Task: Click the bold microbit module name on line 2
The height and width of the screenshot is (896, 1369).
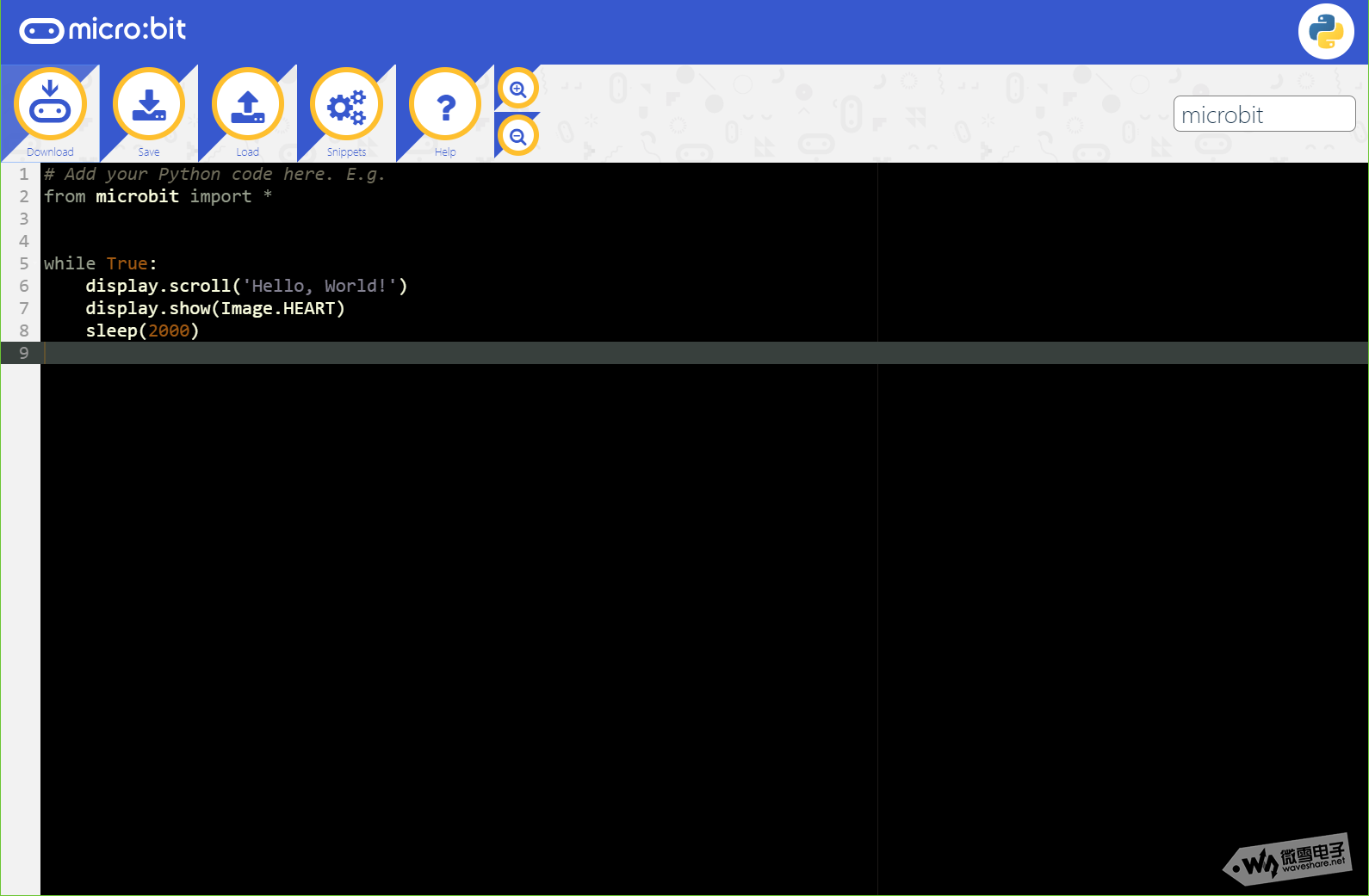Action: (x=137, y=196)
